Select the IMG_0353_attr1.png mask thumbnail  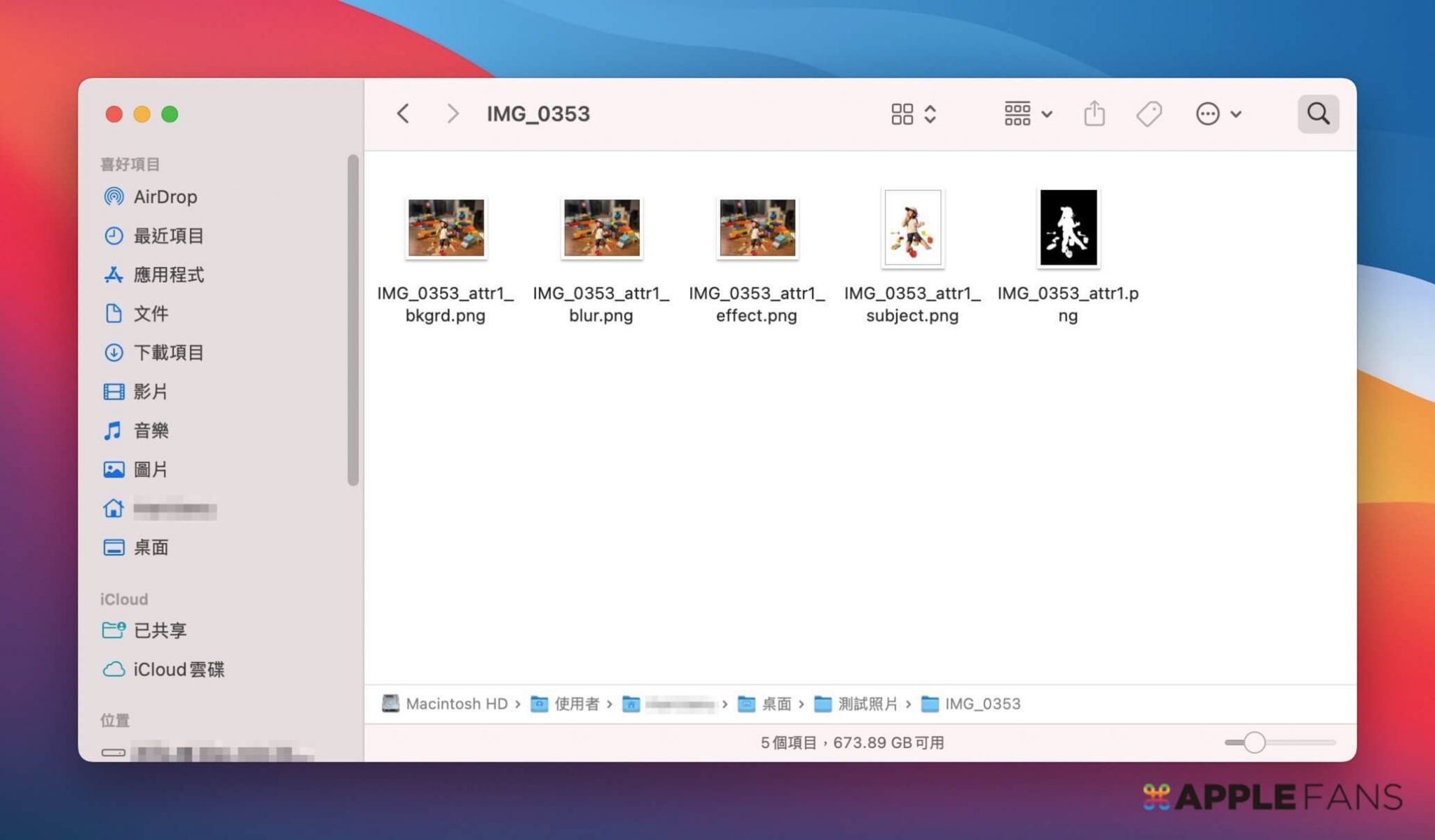pyautogui.click(x=1068, y=228)
